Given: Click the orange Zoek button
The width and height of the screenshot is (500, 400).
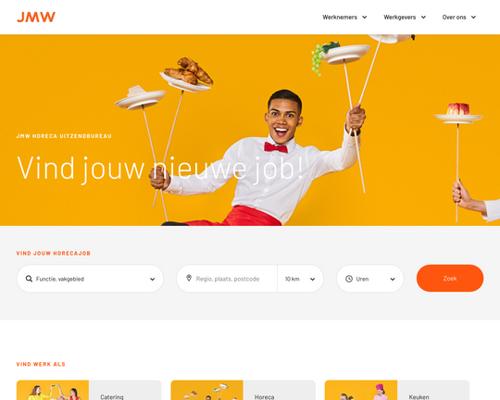Looking at the screenshot, I should pyautogui.click(x=450, y=278).
